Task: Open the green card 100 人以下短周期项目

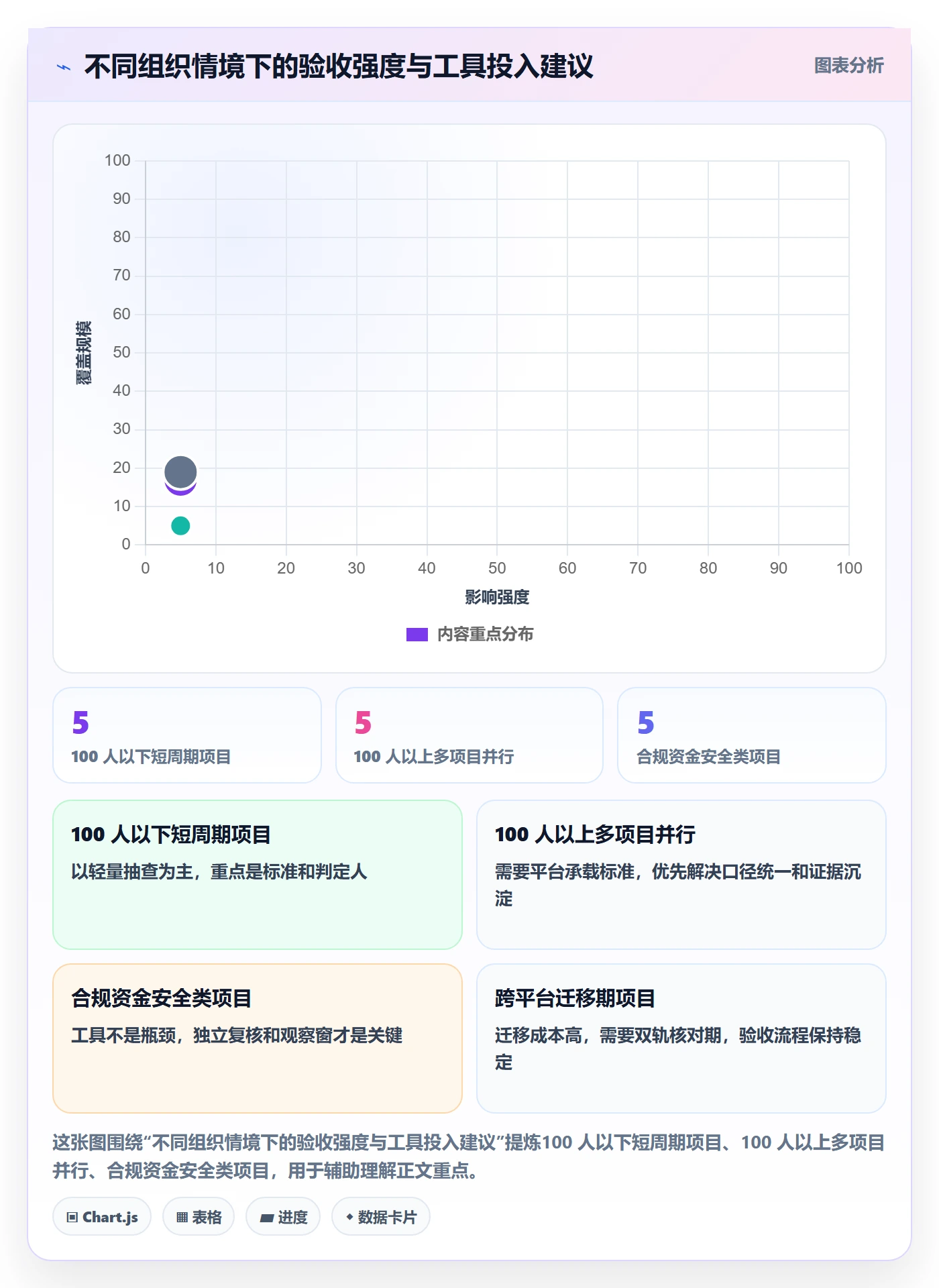Action: [x=258, y=874]
